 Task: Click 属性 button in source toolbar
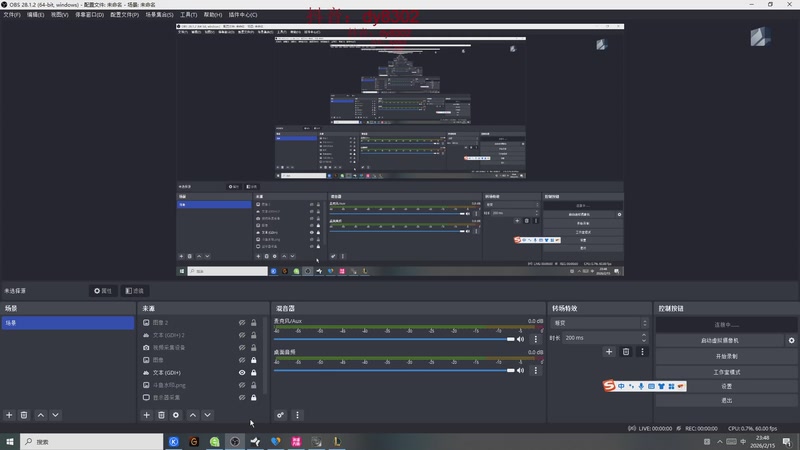(103, 291)
